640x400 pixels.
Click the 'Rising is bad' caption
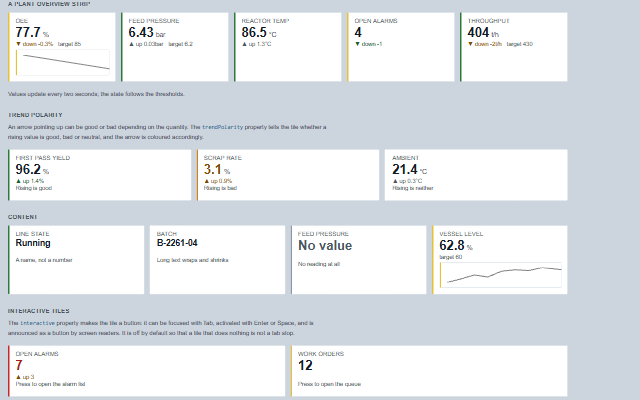point(220,188)
